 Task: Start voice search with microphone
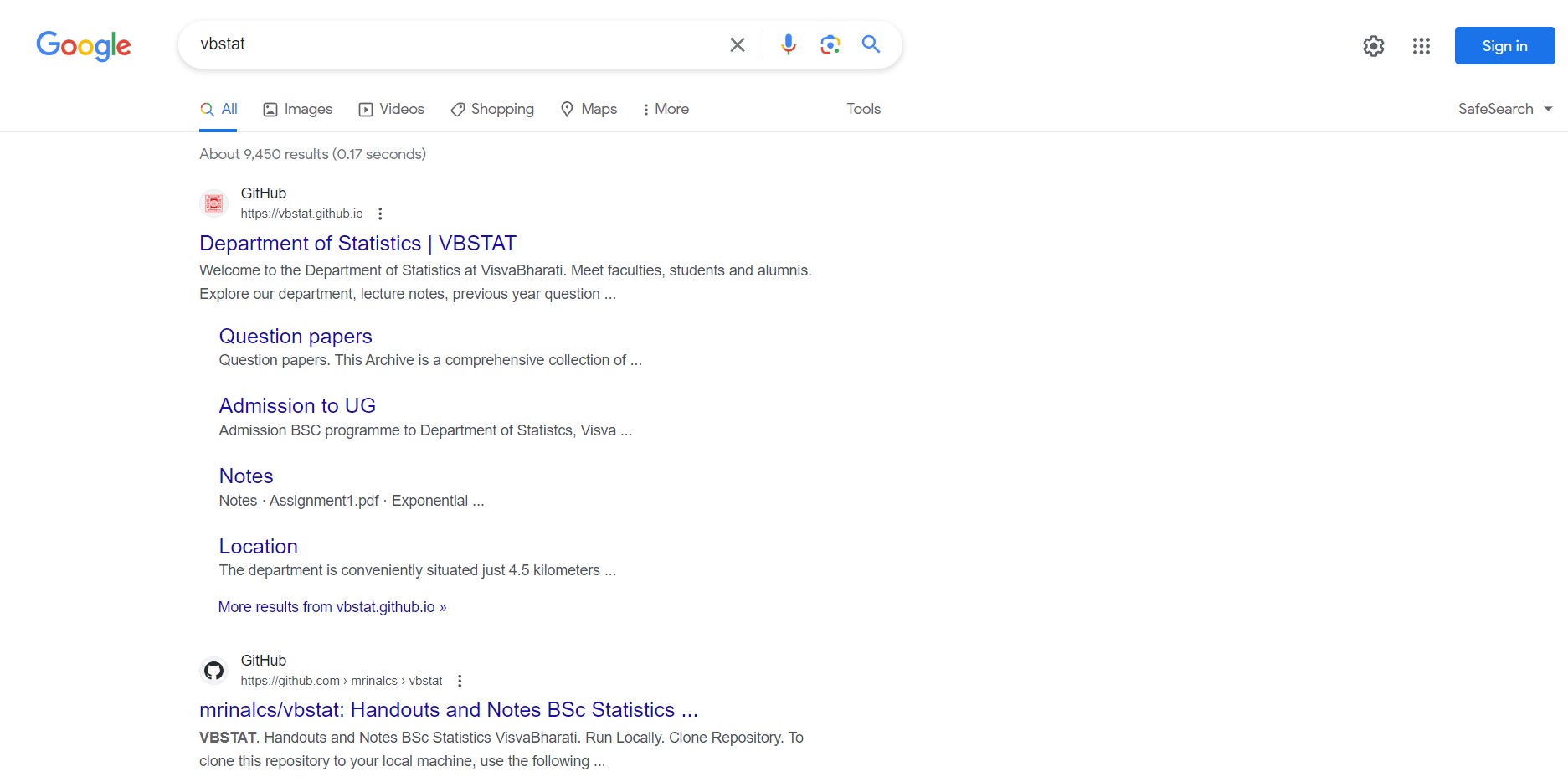[788, 44]
